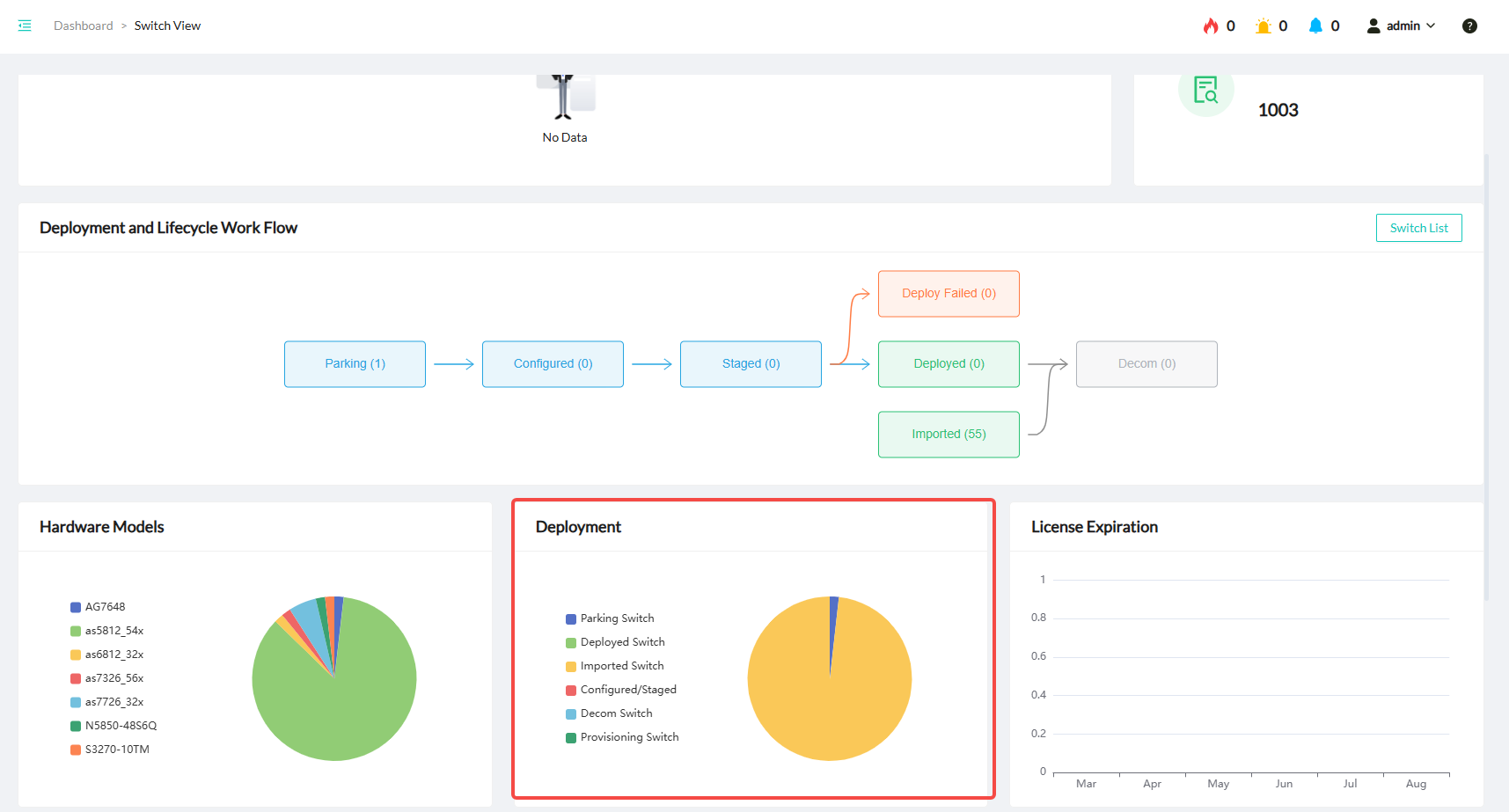Open critical alerts flame icon
The image size is (1509, 812).
click(x=1211, y=26)
